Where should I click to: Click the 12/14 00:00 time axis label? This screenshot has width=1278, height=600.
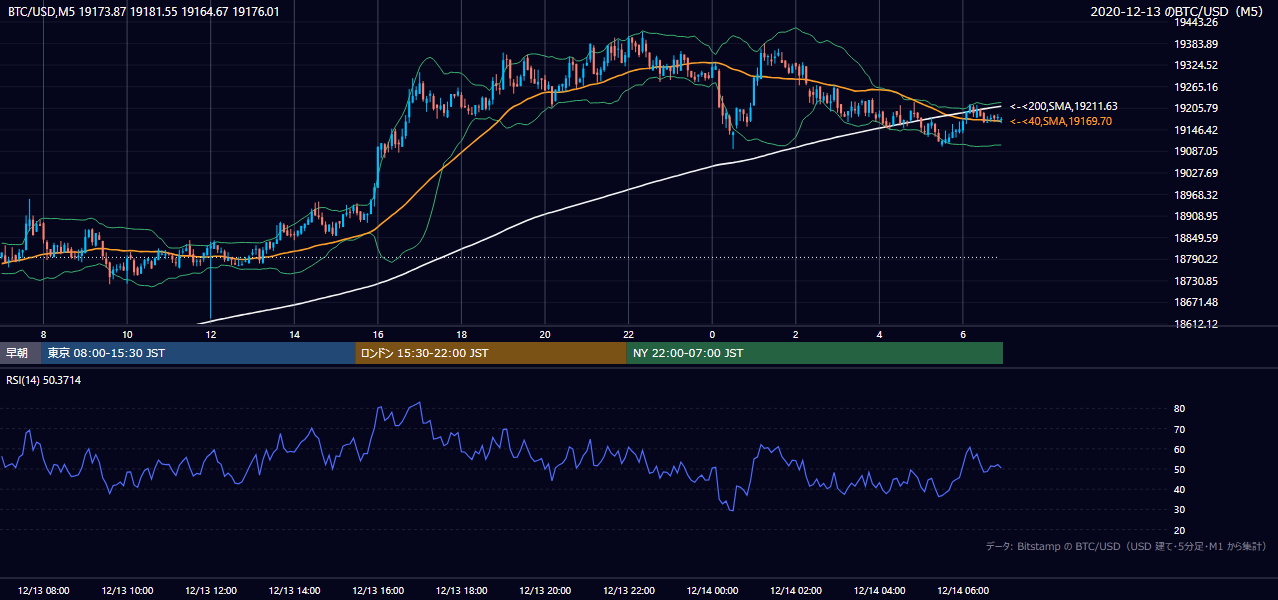pos(712,591)
